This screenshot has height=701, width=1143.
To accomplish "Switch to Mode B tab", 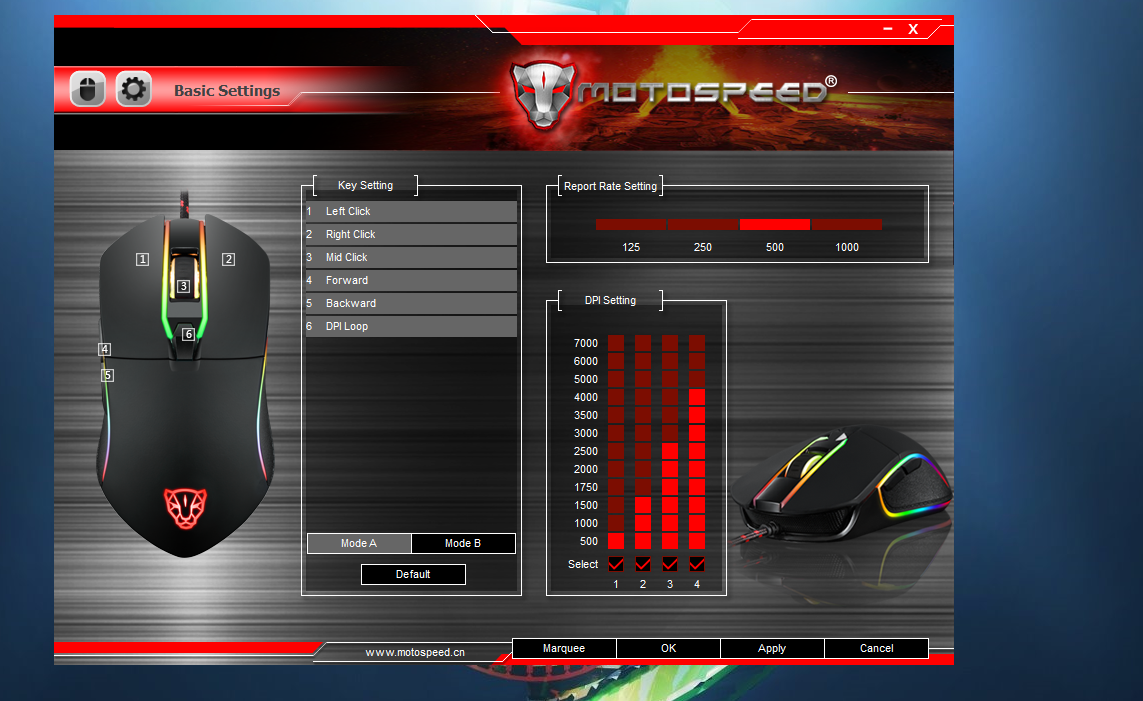I will (463, 543).
